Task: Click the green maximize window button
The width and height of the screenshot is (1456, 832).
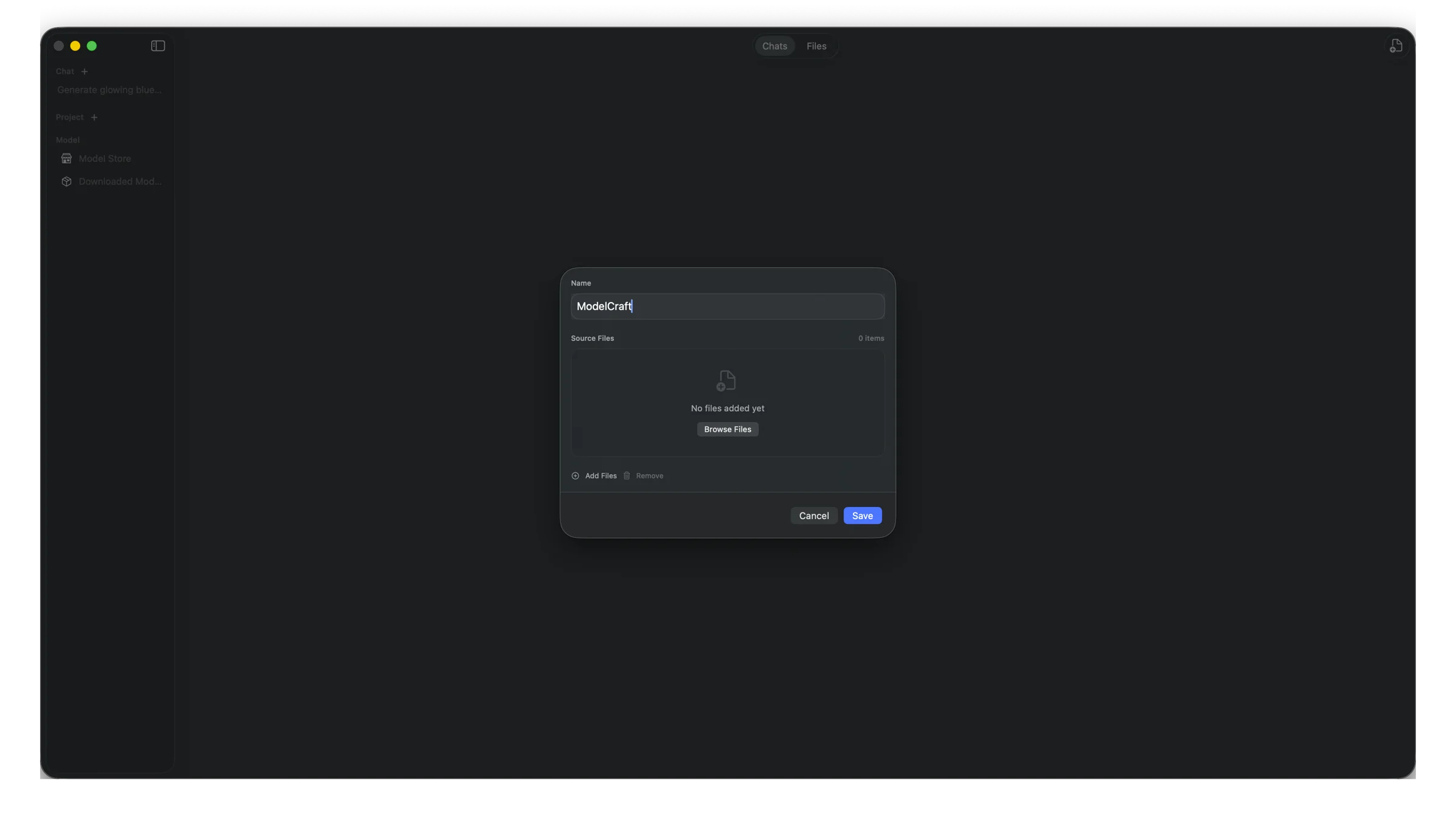Action: click(92, 46)
